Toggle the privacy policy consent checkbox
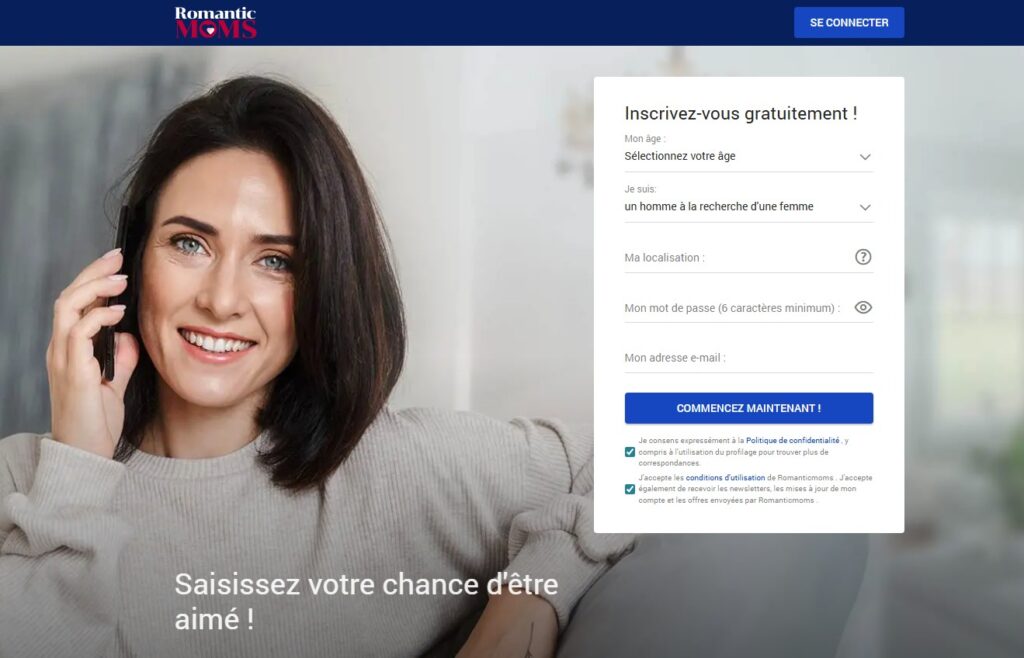 tap(630, 452)
